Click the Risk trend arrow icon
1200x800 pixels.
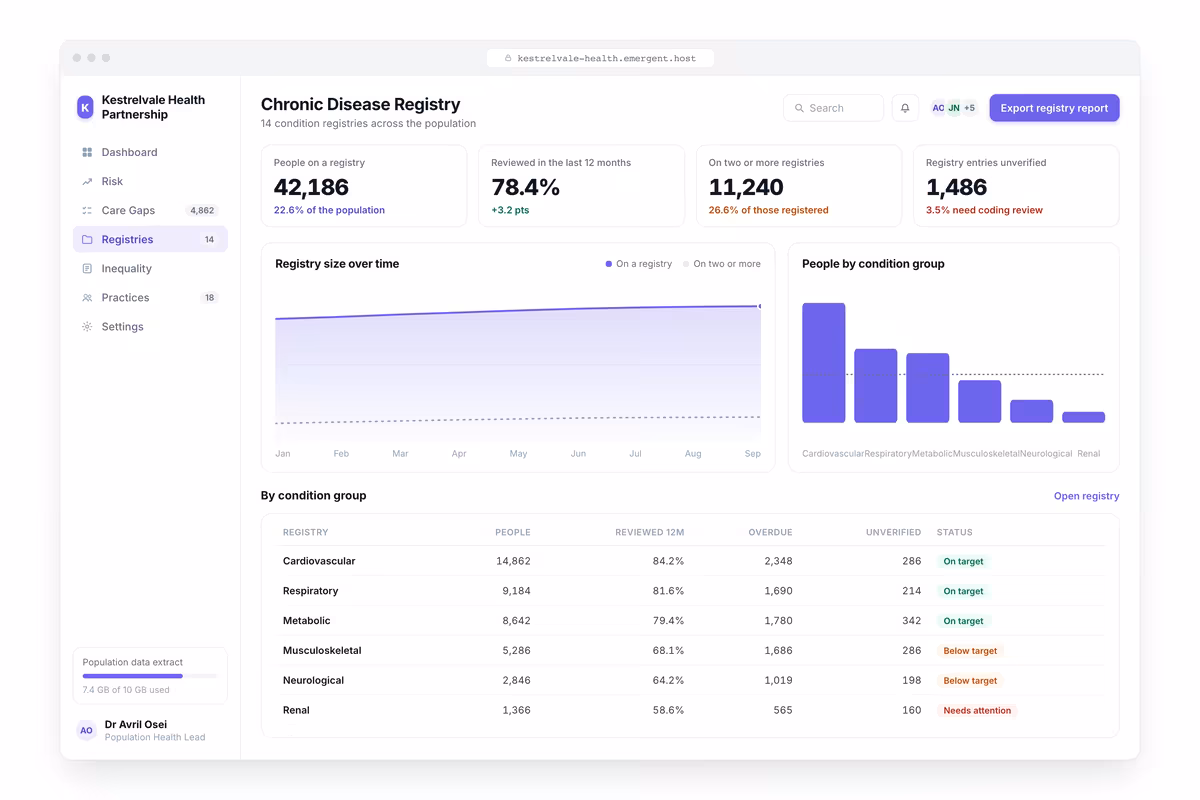click(x=87, y=181)
